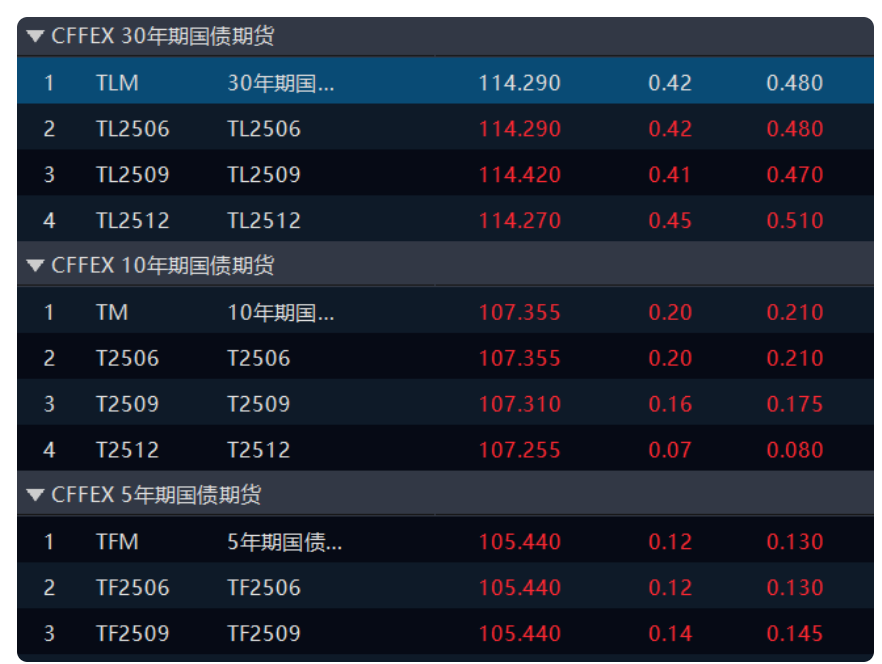882x664 pixels.
Task: Click price 107.355 in TM row
Action: [x=519, y=312]
